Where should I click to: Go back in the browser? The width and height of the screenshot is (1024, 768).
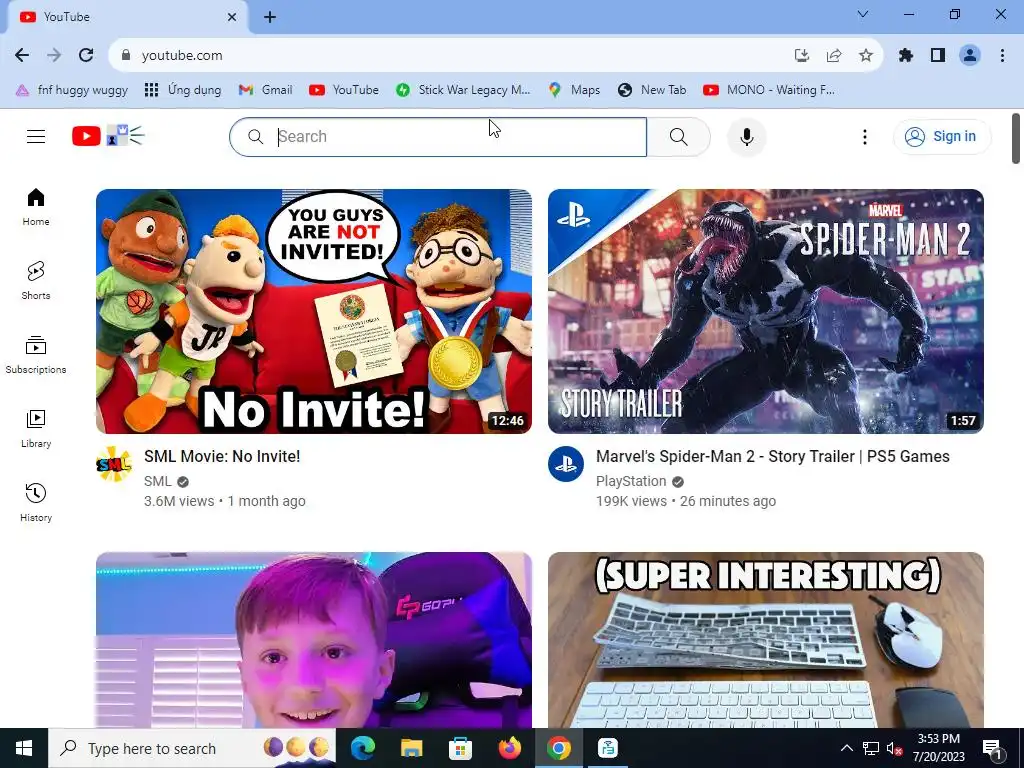tap(22, 56)
